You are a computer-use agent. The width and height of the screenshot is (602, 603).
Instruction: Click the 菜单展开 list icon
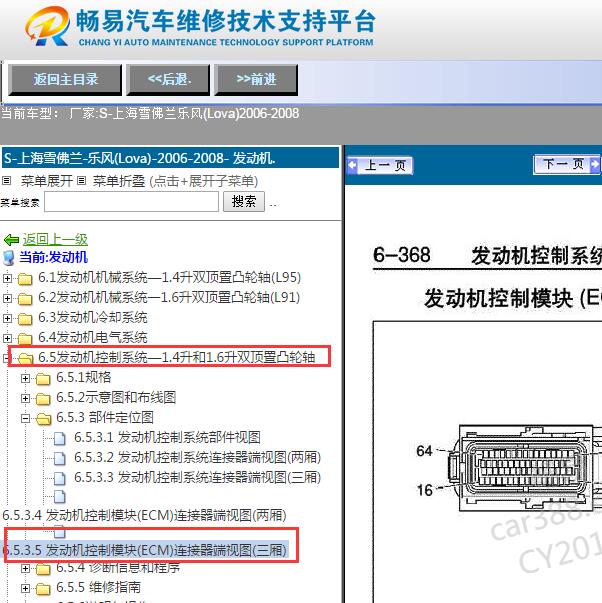7,180
